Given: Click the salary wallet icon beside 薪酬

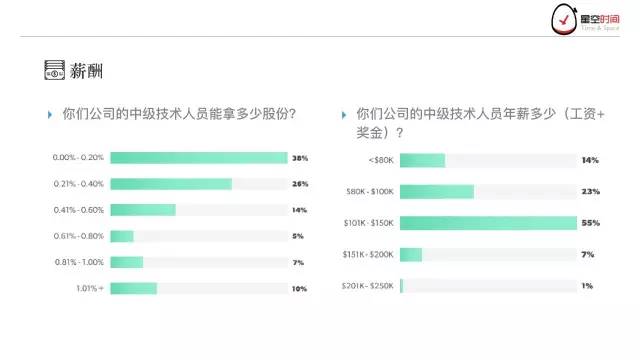Looking at the screenshot, I should 54,70.
